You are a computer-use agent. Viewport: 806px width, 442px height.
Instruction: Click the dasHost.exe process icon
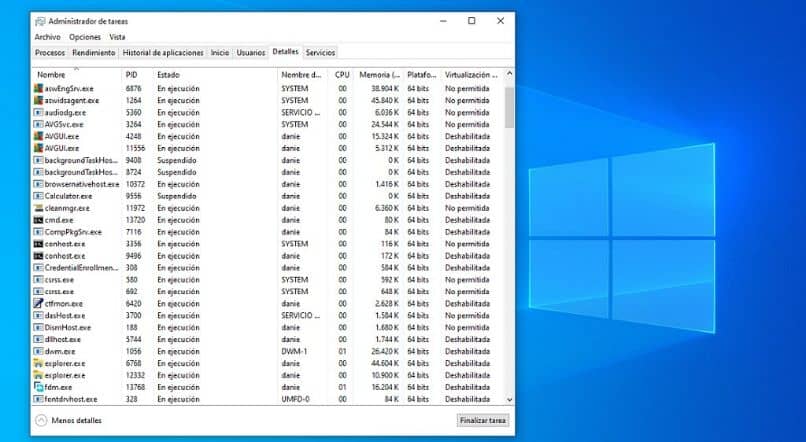point(38,316)
